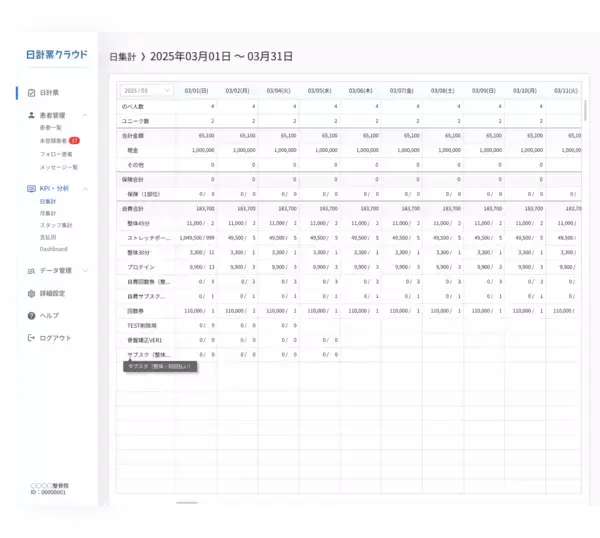
Task: Click the 保険（1部位） row label
Action: pyautogui.click(x=143, y=194)
